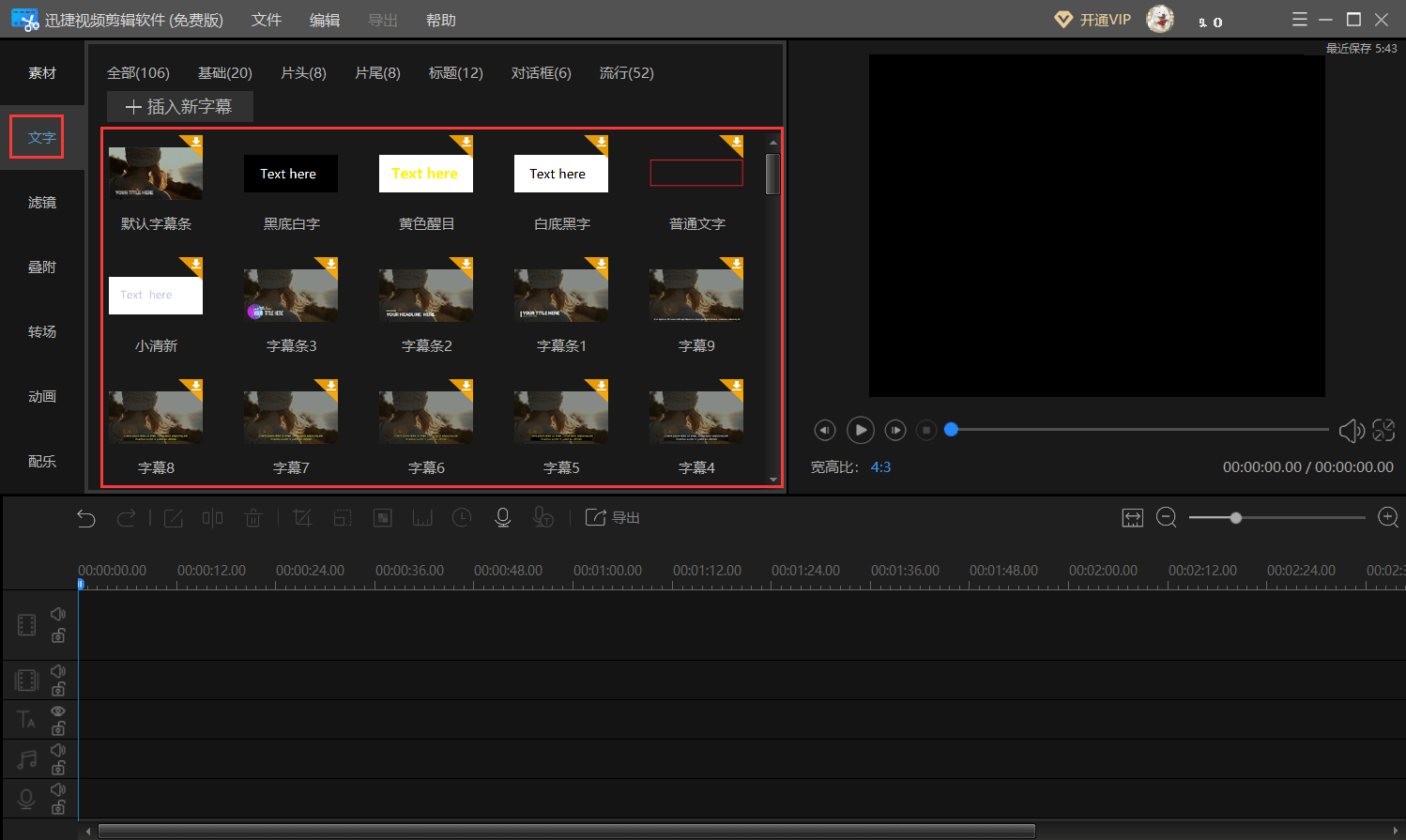Screen dimensions: 1406x840
Task: Open the 4:3 aspect ratio selector
Action: [880, 466]
